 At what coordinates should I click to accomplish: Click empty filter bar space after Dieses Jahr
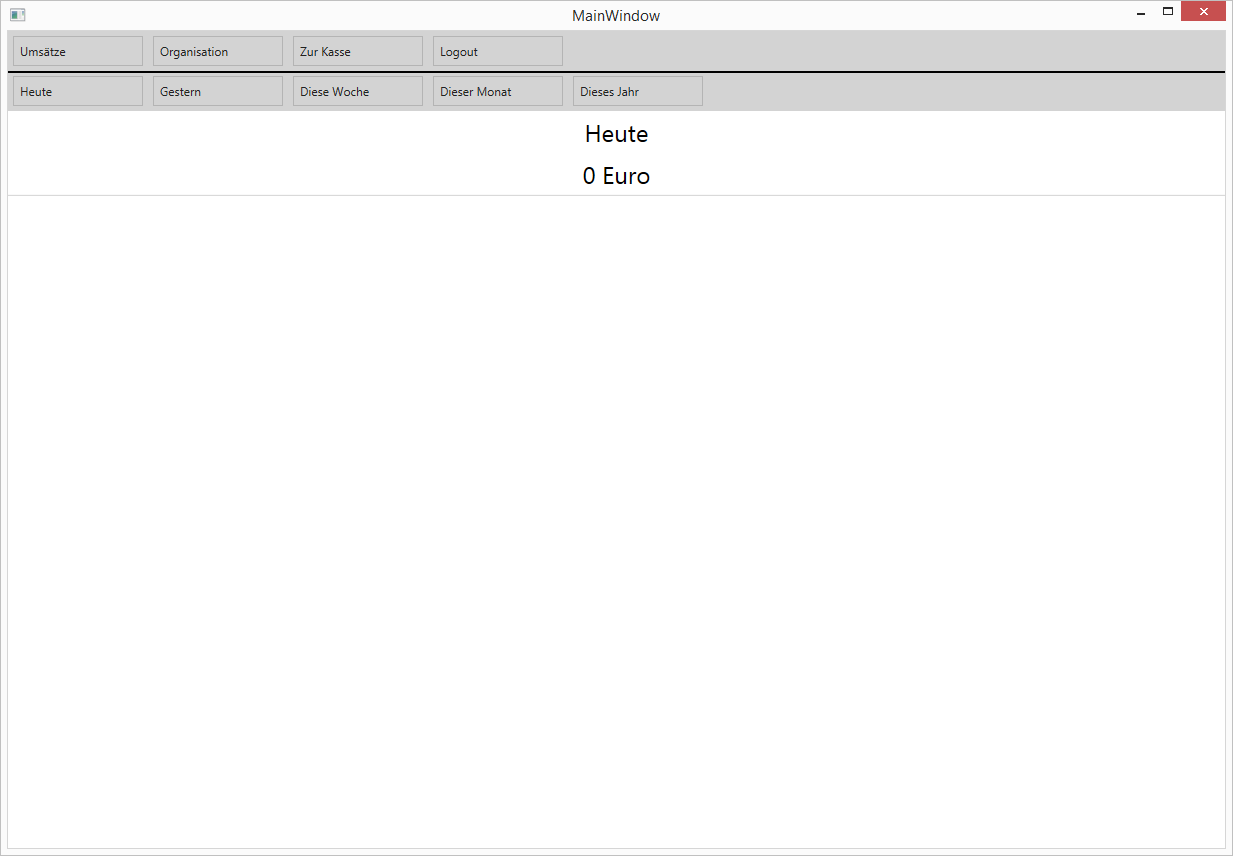click(x=960, y=91)
